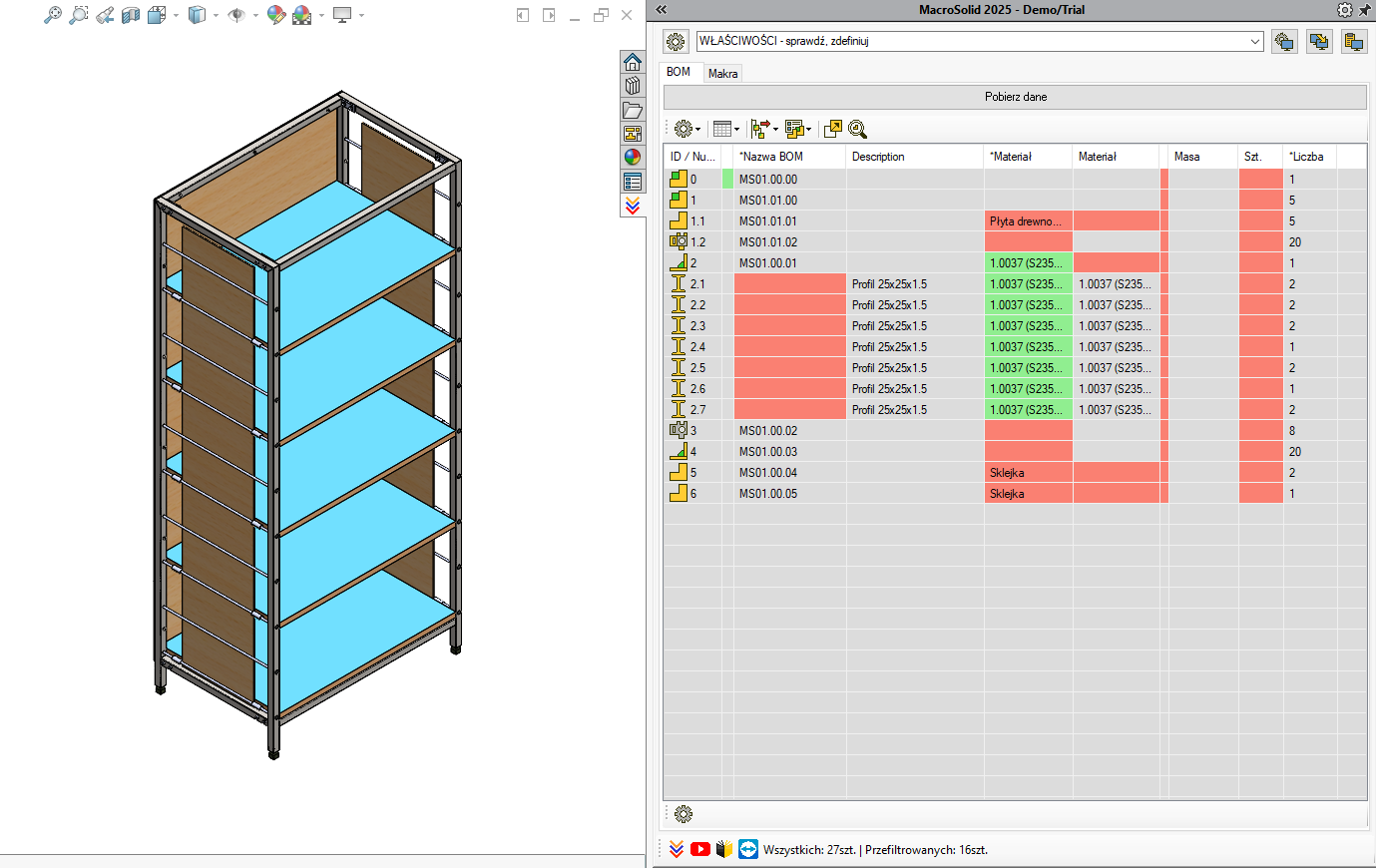The height and width of the screenshot is (868, 1376).
Task: Collapse the left panel with arrow icon
Action: (522, 15)
